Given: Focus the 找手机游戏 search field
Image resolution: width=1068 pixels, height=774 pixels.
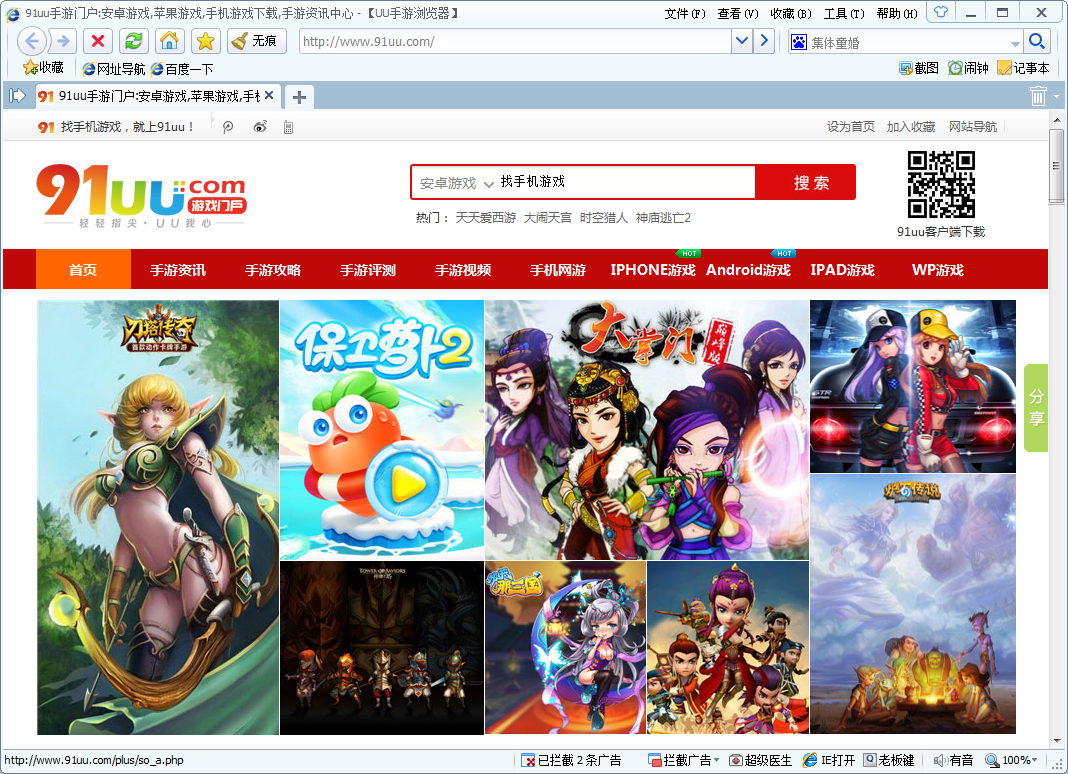Looking at the screenshot, I should (x=625, y=182).
